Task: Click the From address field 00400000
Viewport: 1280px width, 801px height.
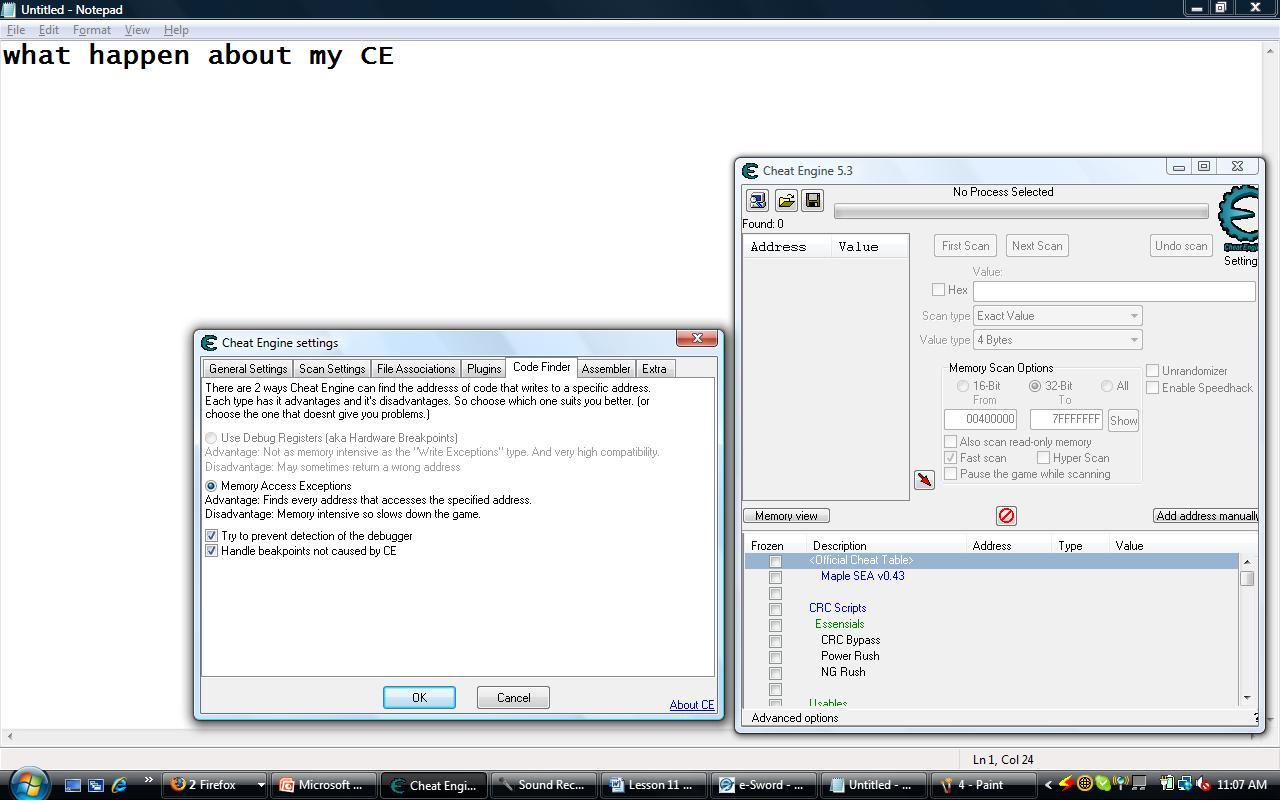Action: tap(980, 420)
